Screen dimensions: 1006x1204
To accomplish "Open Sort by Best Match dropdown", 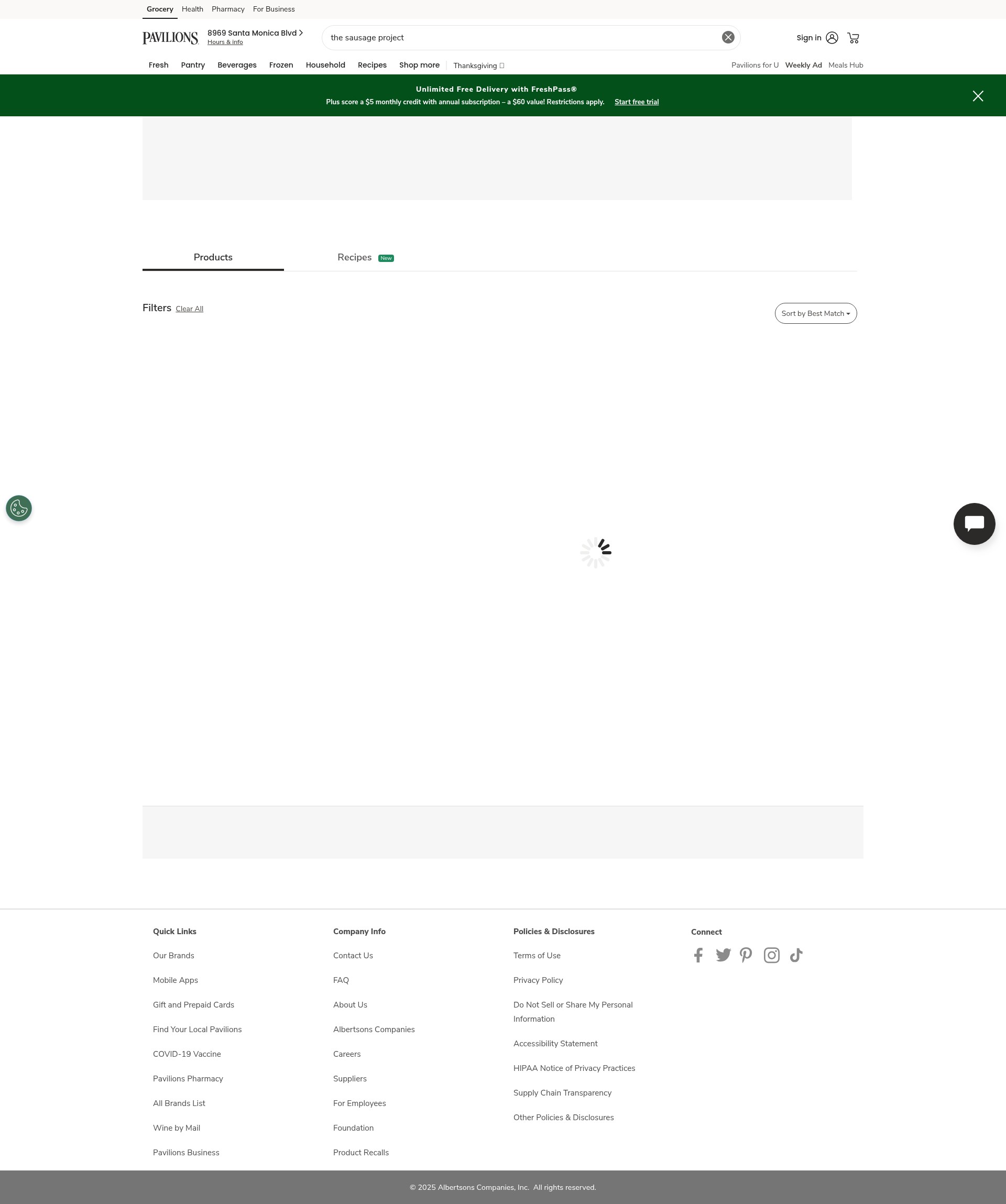I will coord(815,314).
